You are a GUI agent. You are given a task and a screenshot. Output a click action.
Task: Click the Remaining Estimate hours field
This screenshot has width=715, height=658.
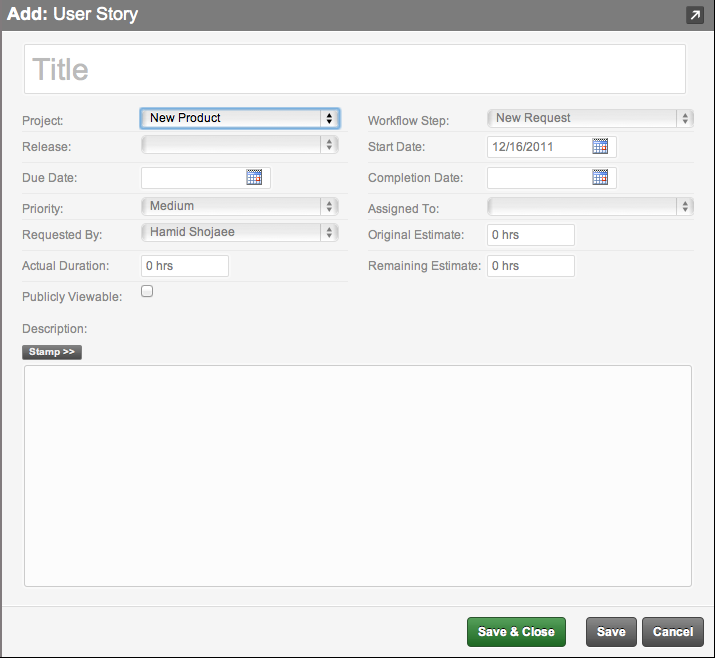tap(531, 266)
